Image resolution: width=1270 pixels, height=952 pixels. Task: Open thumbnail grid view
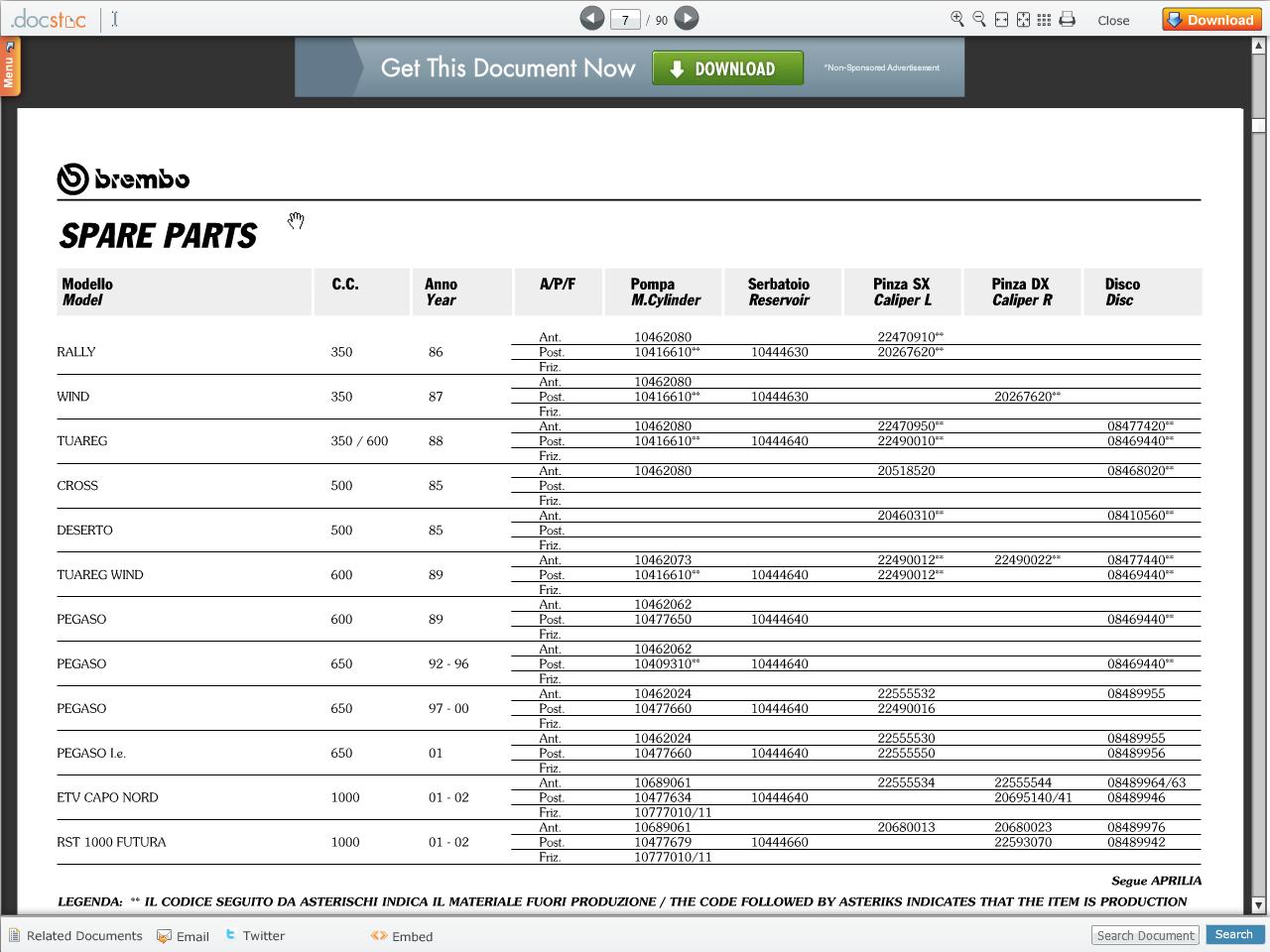click(x=1044, y=19)
